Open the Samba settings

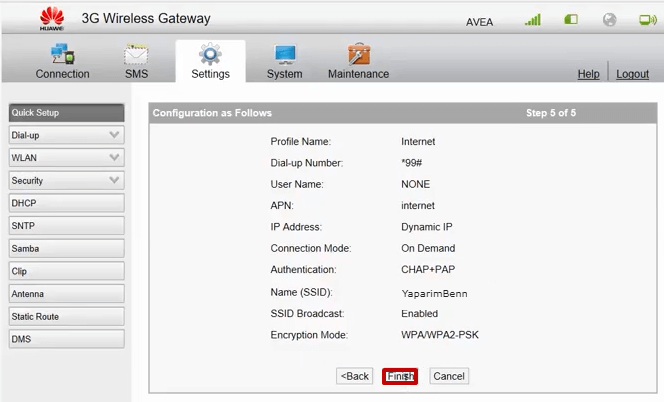(x=66, y=248)
